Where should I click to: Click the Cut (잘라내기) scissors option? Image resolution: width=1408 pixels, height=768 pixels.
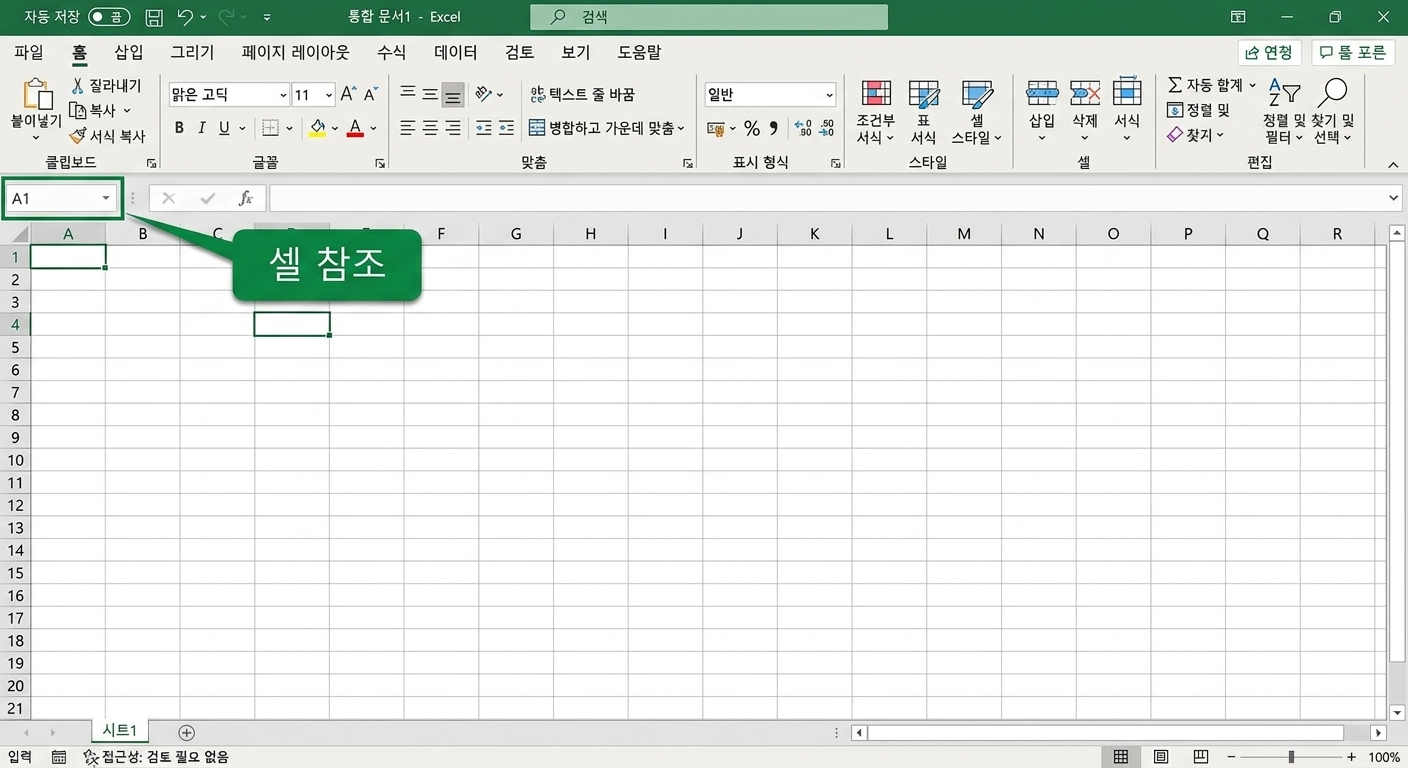[106, 86]
